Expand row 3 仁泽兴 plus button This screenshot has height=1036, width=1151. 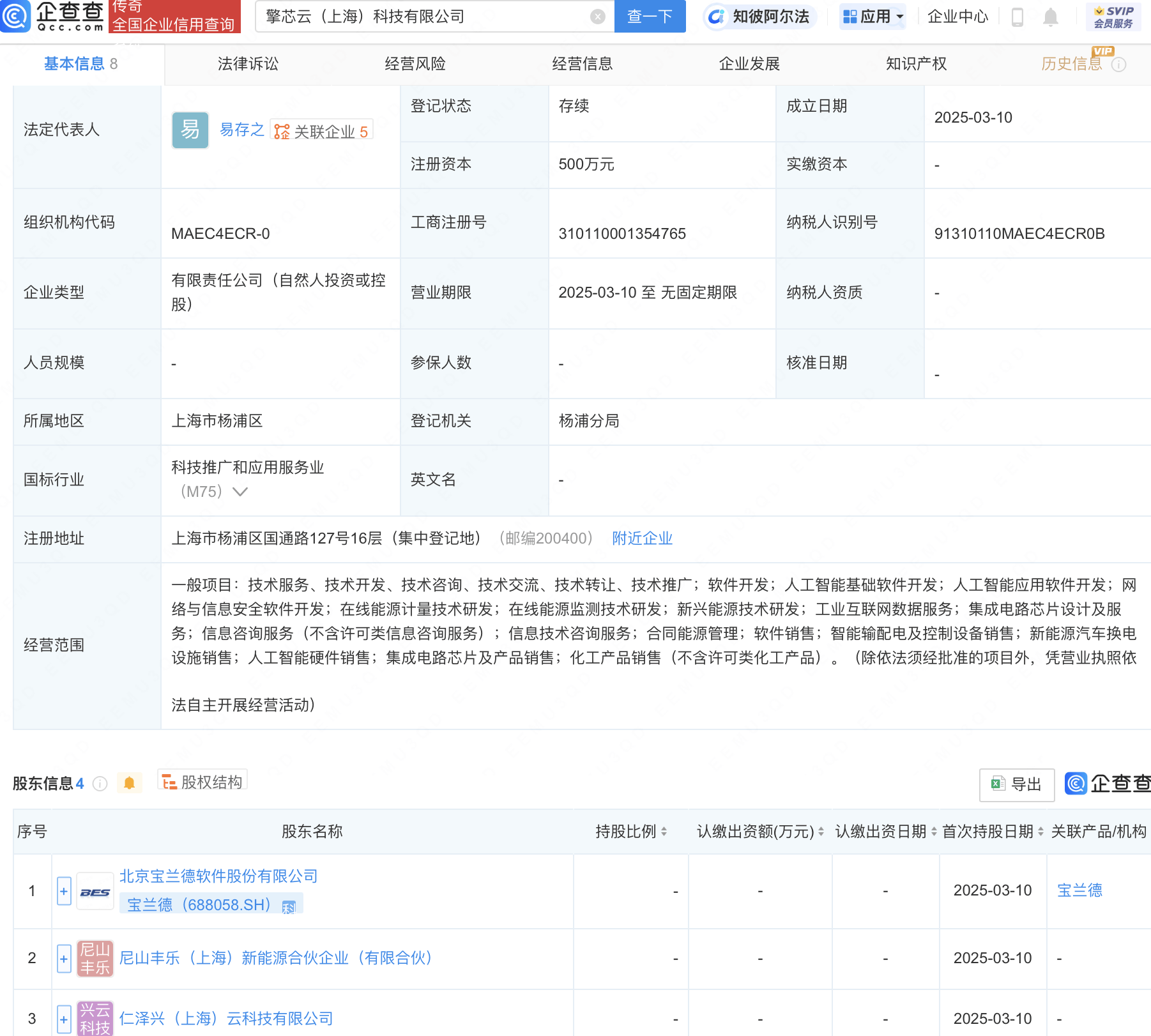(64, 1019)
